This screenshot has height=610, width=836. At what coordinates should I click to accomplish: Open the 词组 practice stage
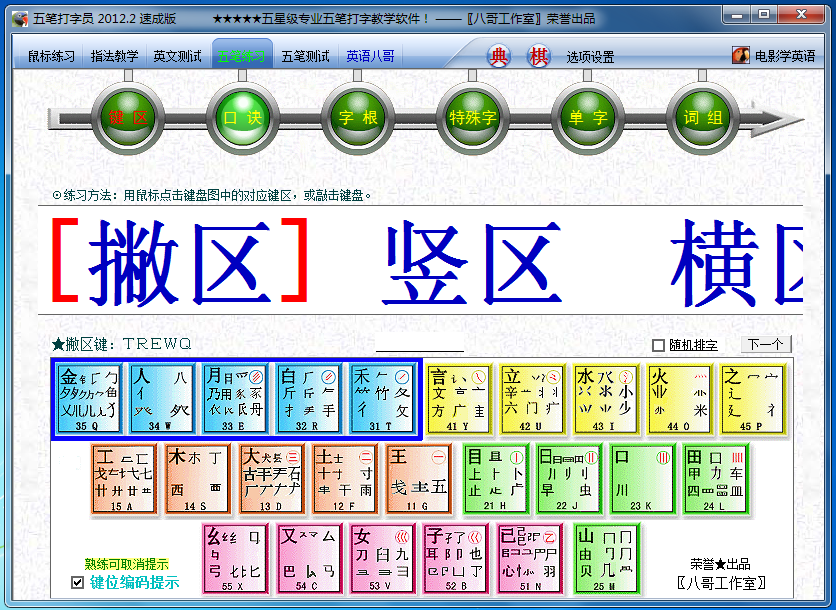click(701, 118)
